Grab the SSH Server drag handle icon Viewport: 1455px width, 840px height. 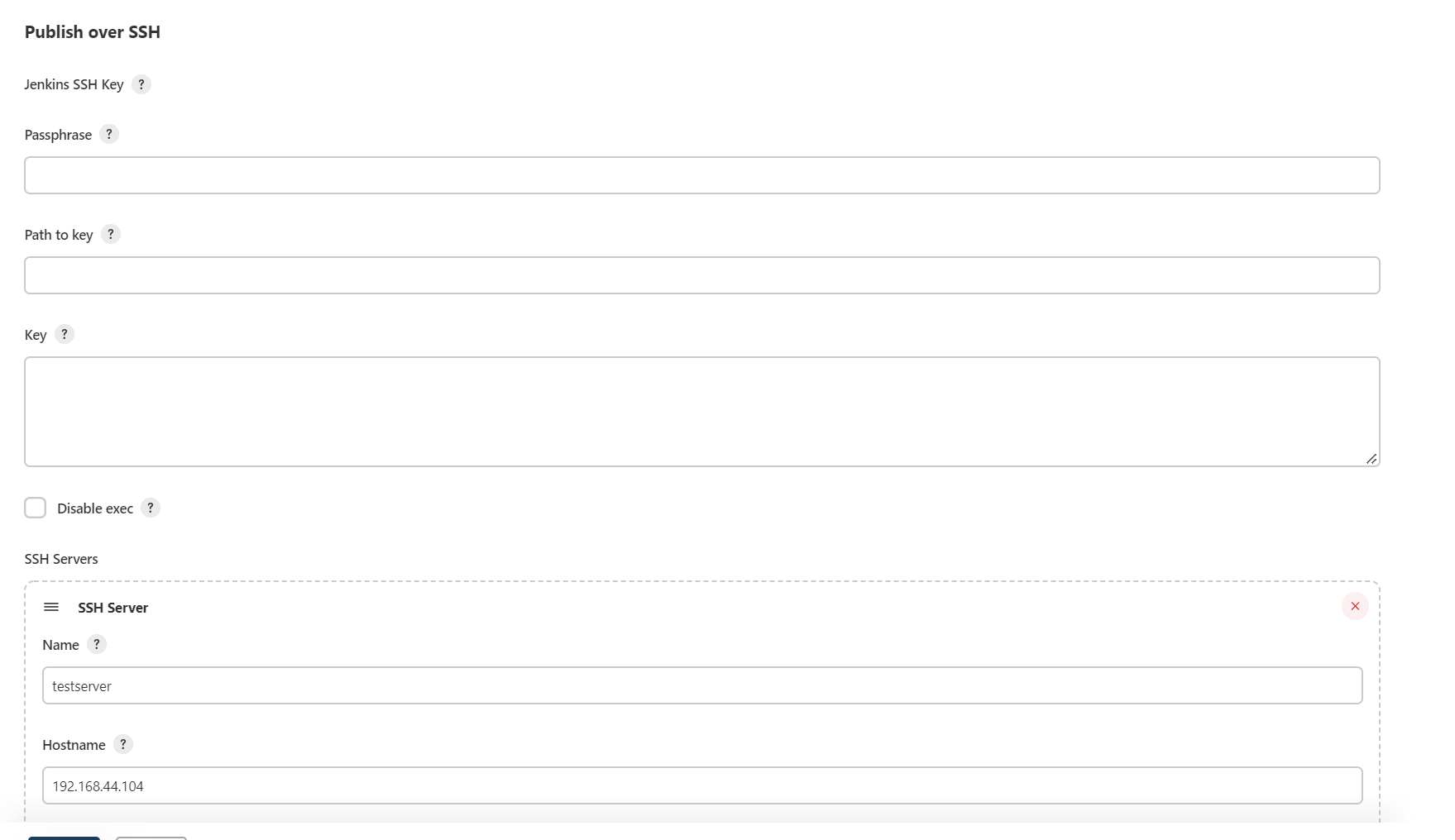point(51,607)
